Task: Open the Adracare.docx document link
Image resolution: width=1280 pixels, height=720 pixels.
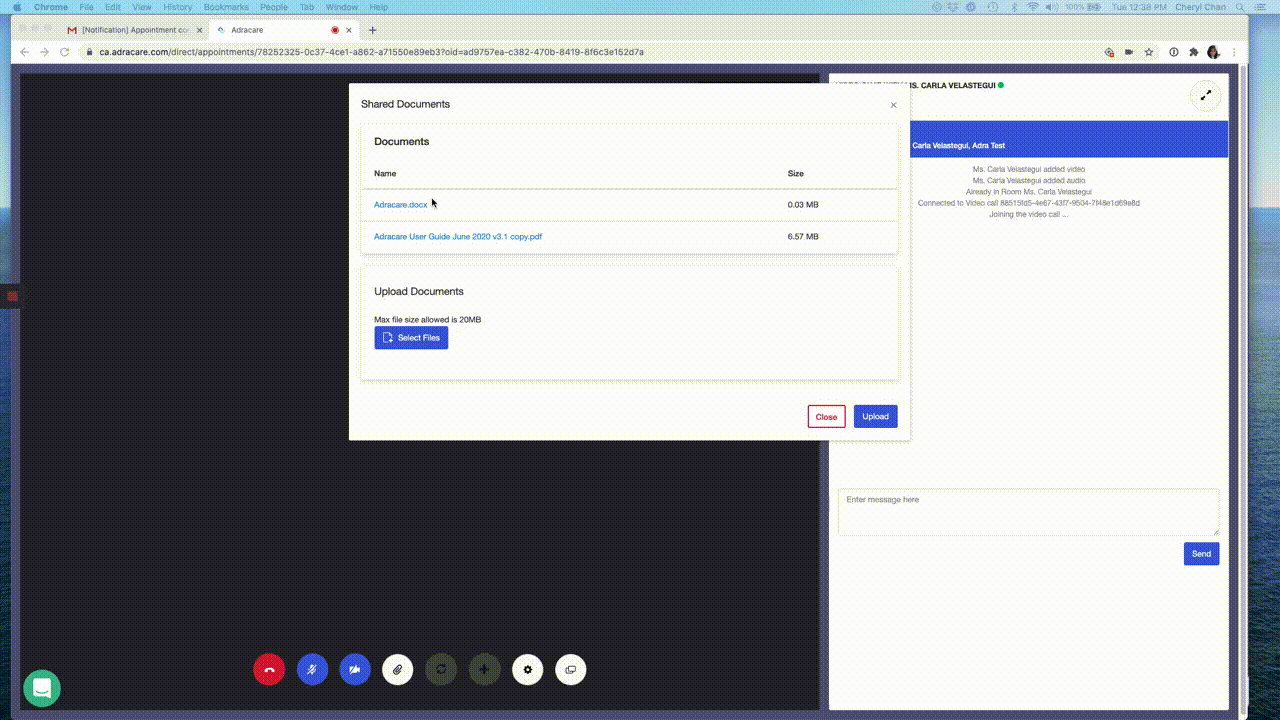Action: coord(400,205)
